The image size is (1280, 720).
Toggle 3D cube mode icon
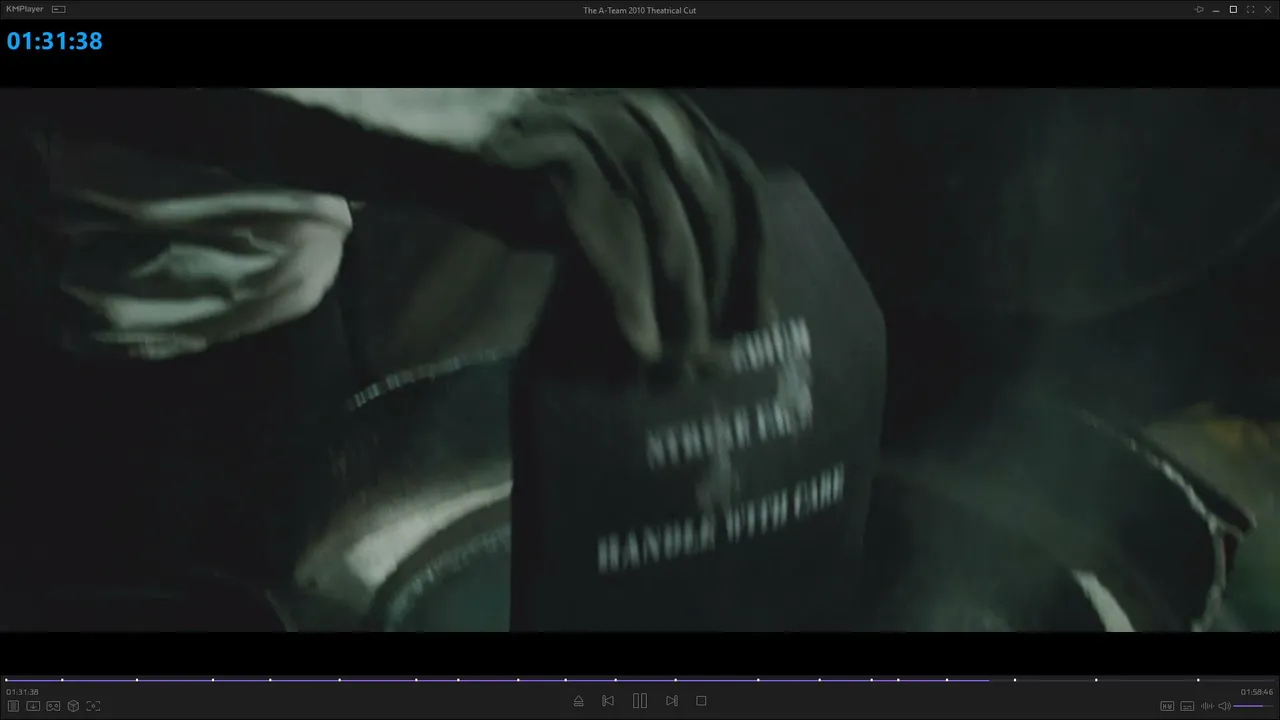(x=73, y=706)
